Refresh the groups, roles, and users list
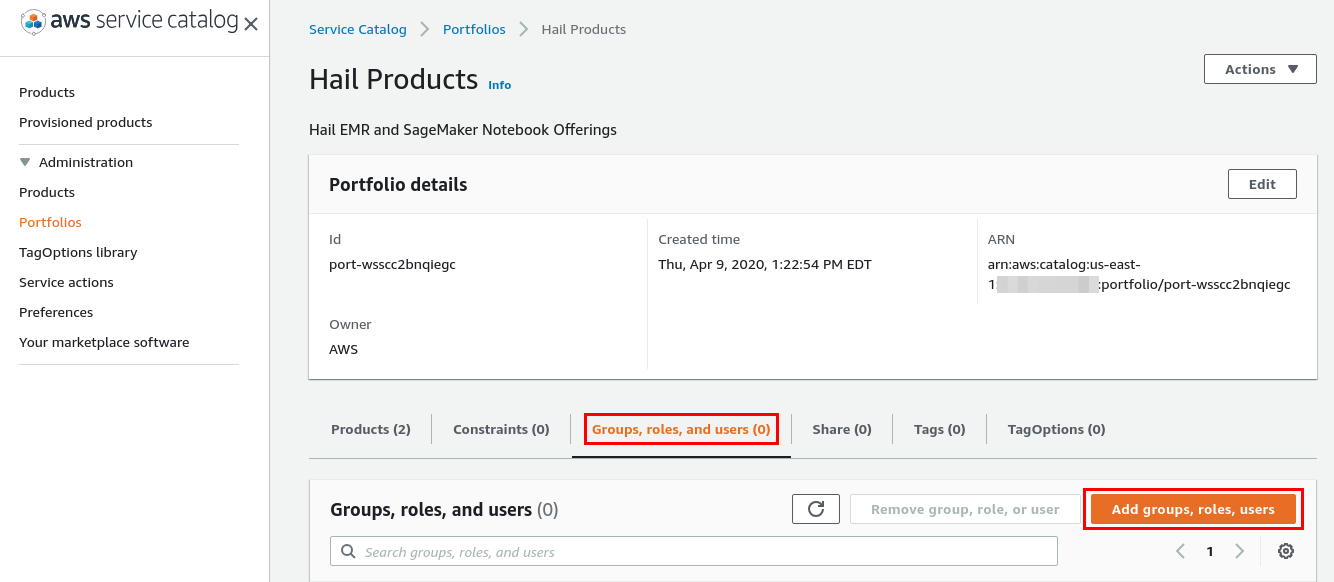The image size is (1334, 582). (x=816, y=509)
